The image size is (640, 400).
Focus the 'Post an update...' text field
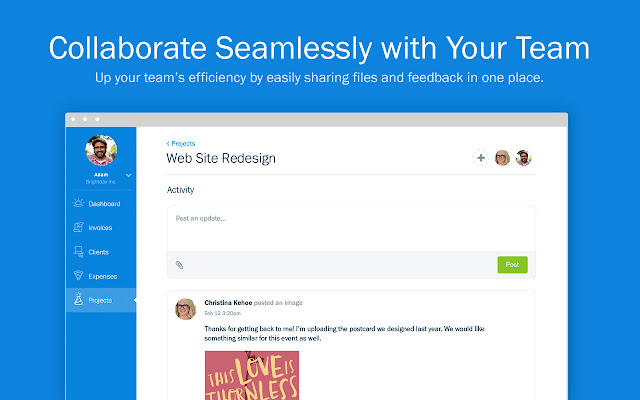[350, 228]
